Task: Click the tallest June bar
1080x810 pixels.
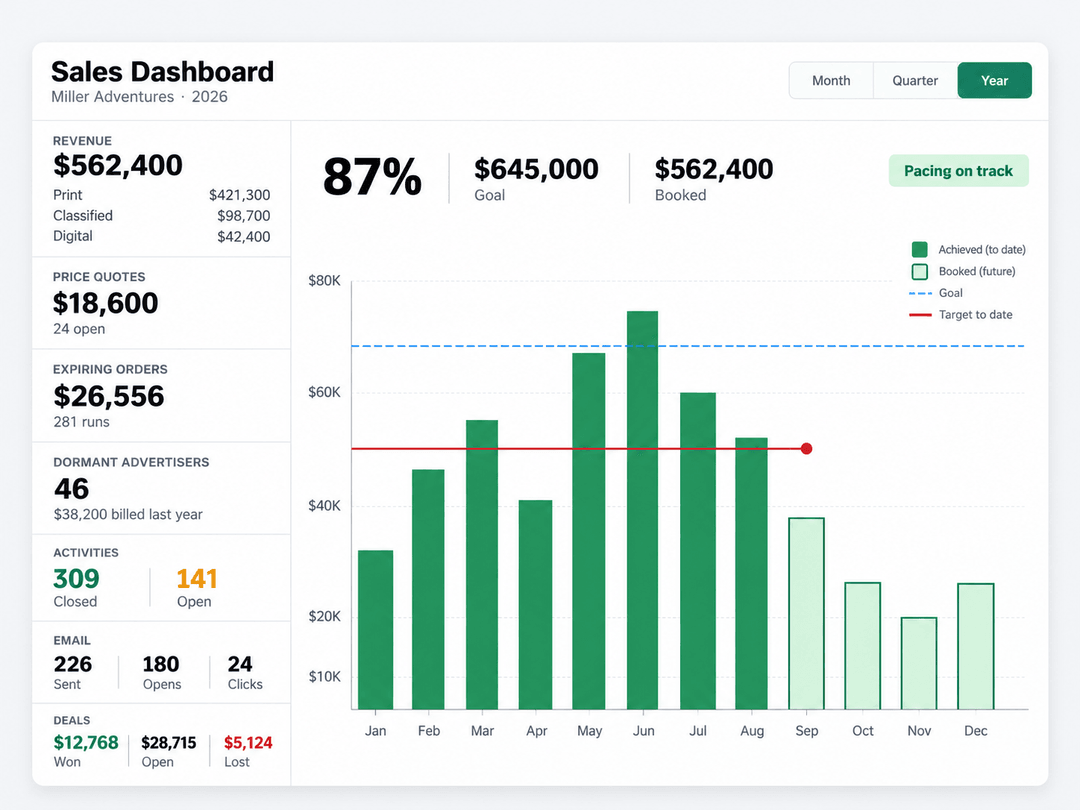Action: pyautogui.click(x=642, y=510)
